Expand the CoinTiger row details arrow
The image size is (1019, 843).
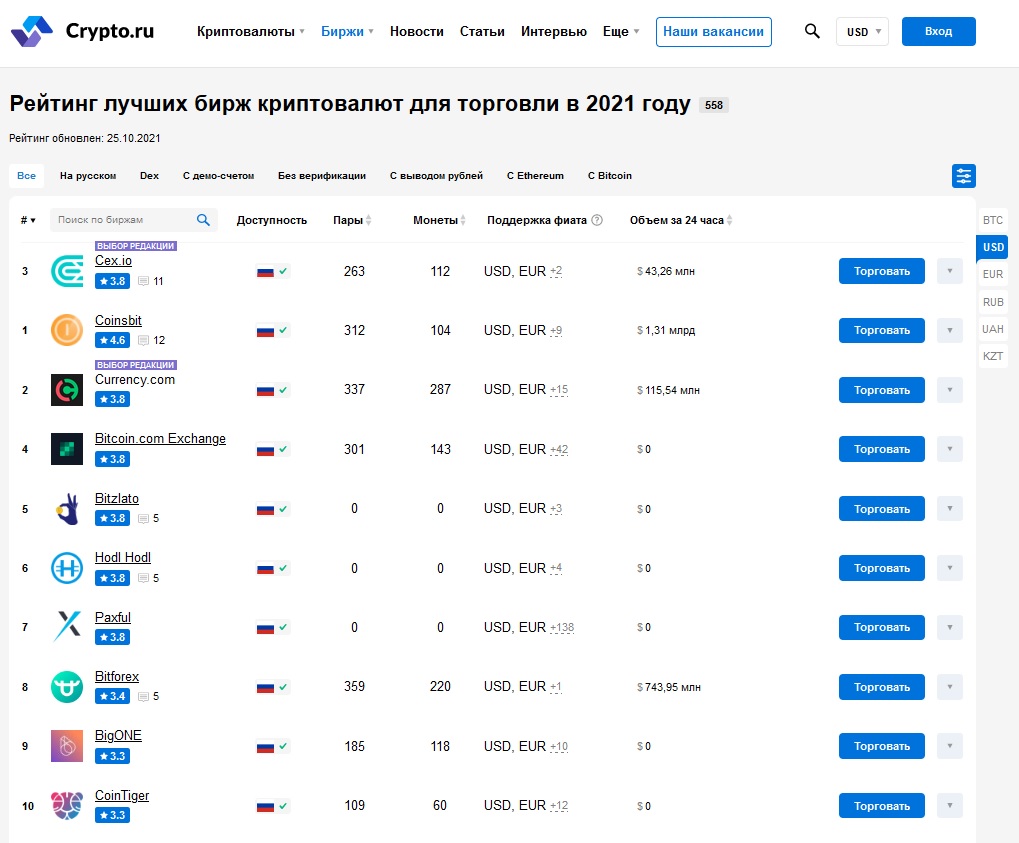[949, 806]
